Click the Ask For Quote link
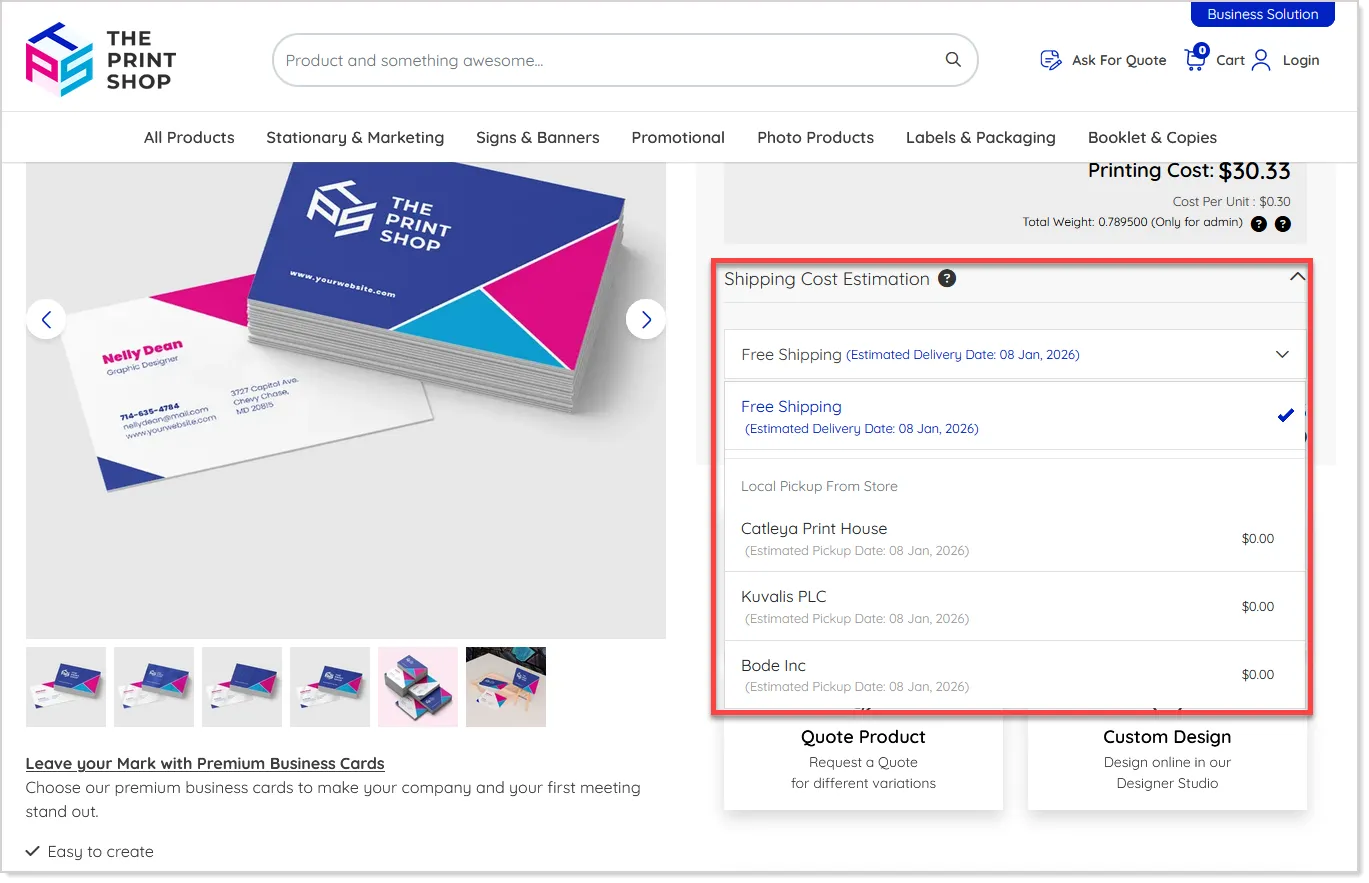The width and height of the screenshot is (1369, 883). pos(1119,60)
